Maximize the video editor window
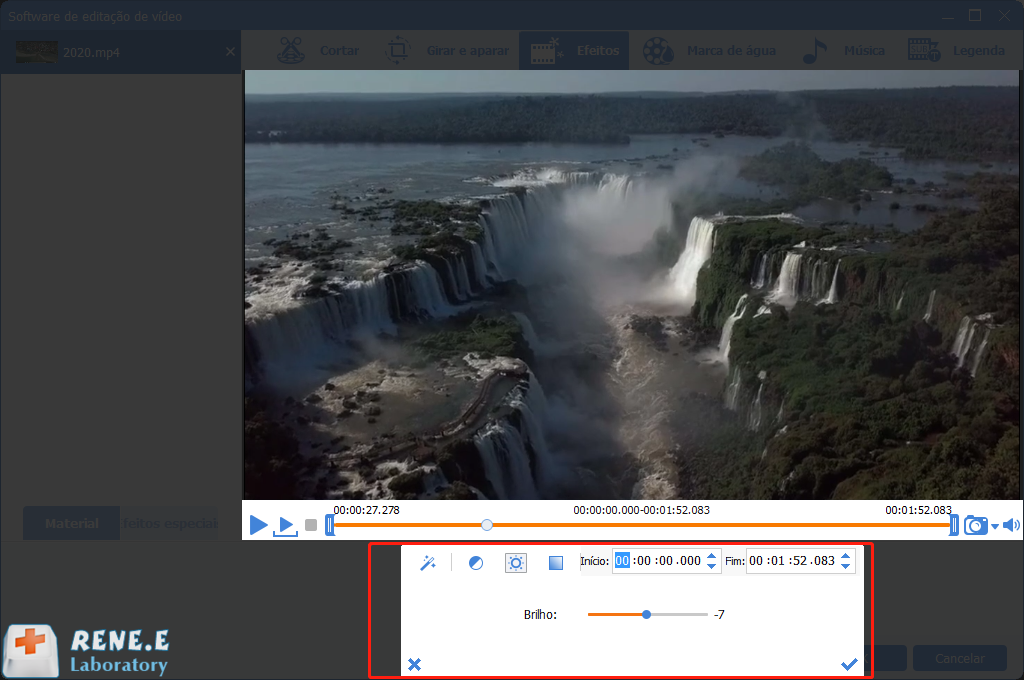1024x680 pixels. pyautogui.click(x=975, y=15)
